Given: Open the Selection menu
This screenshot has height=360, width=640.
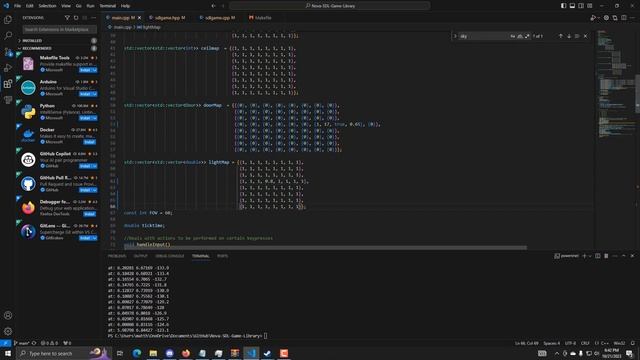Looking at the screenshot, I should [47, 6].
